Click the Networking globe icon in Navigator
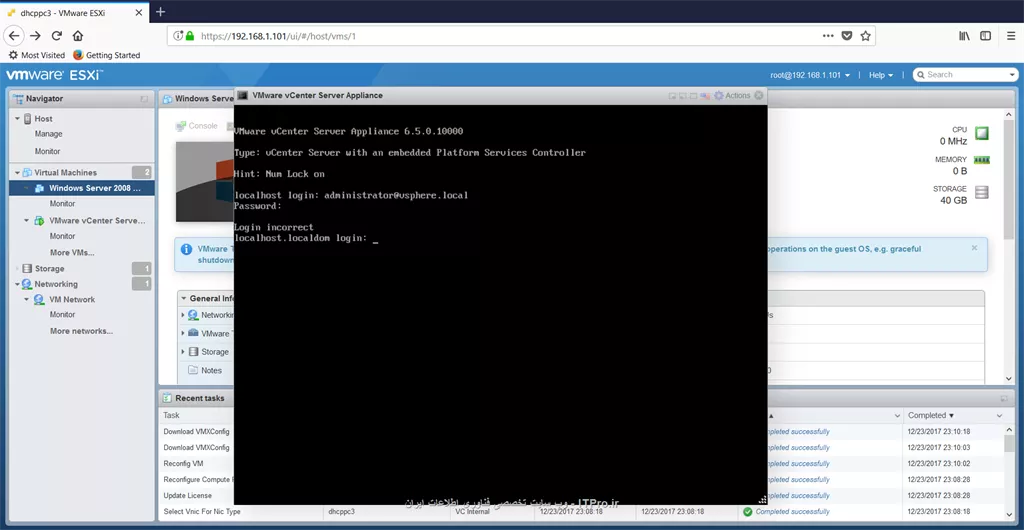 point(27,284)
